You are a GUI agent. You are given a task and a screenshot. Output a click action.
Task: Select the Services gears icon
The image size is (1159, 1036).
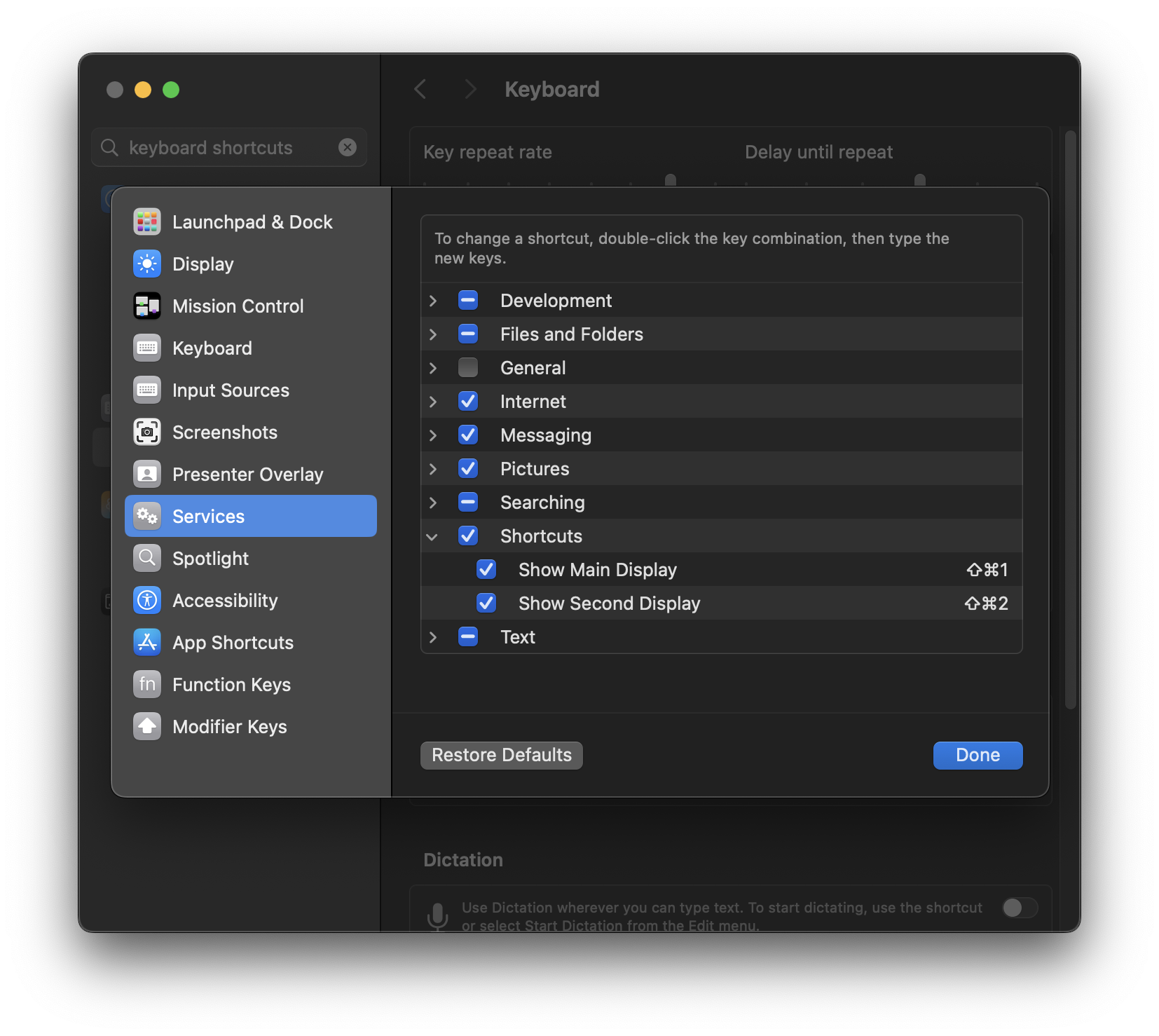(x=147, y=517)
